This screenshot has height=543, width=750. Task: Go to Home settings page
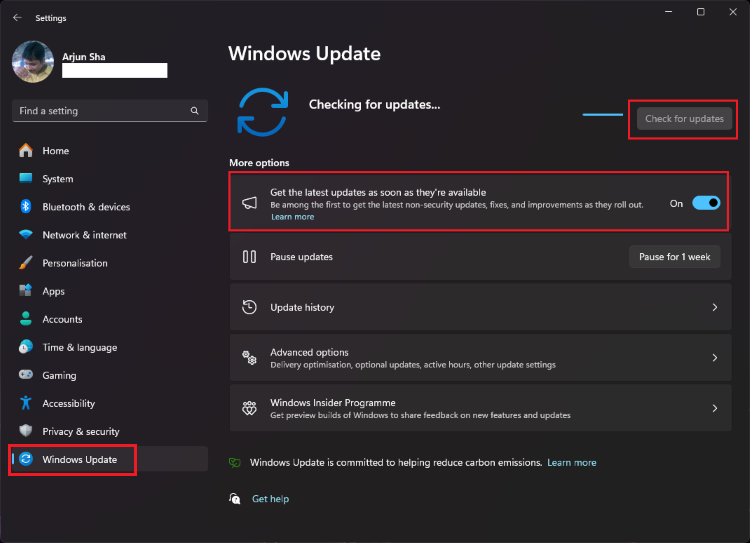(110, 150)
